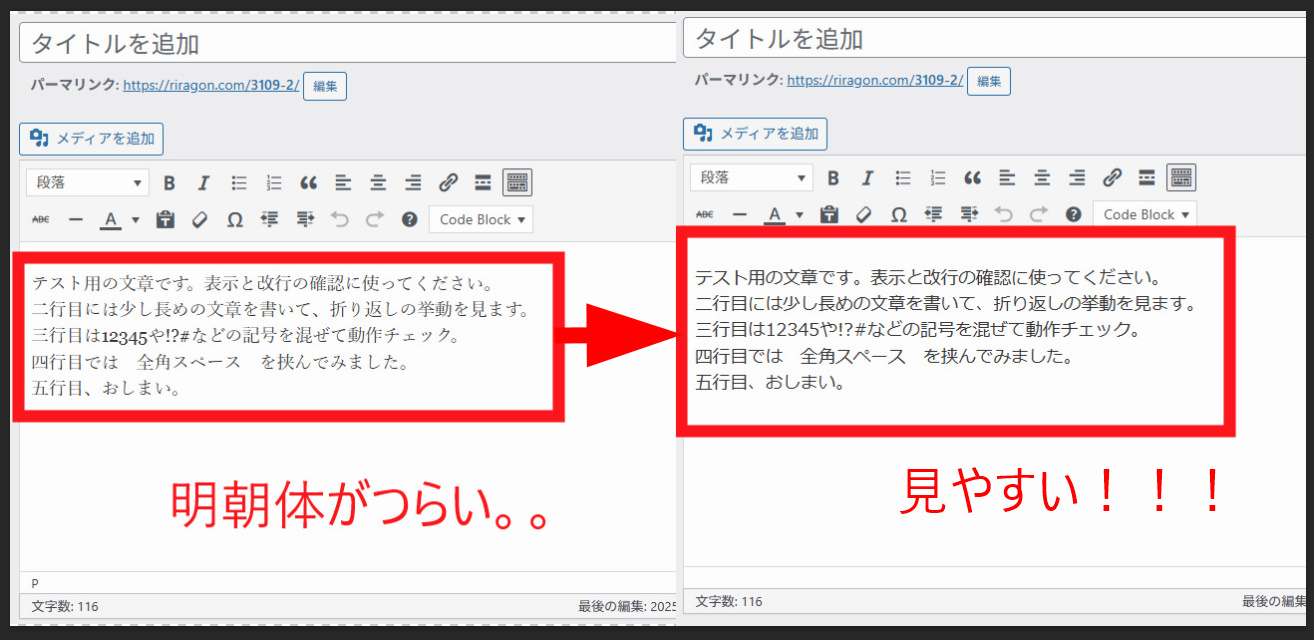Screen dimensions: 1314x640
Task: Expand the Code Block dropdown in right editor
Action: click(x=1144, y=215)
